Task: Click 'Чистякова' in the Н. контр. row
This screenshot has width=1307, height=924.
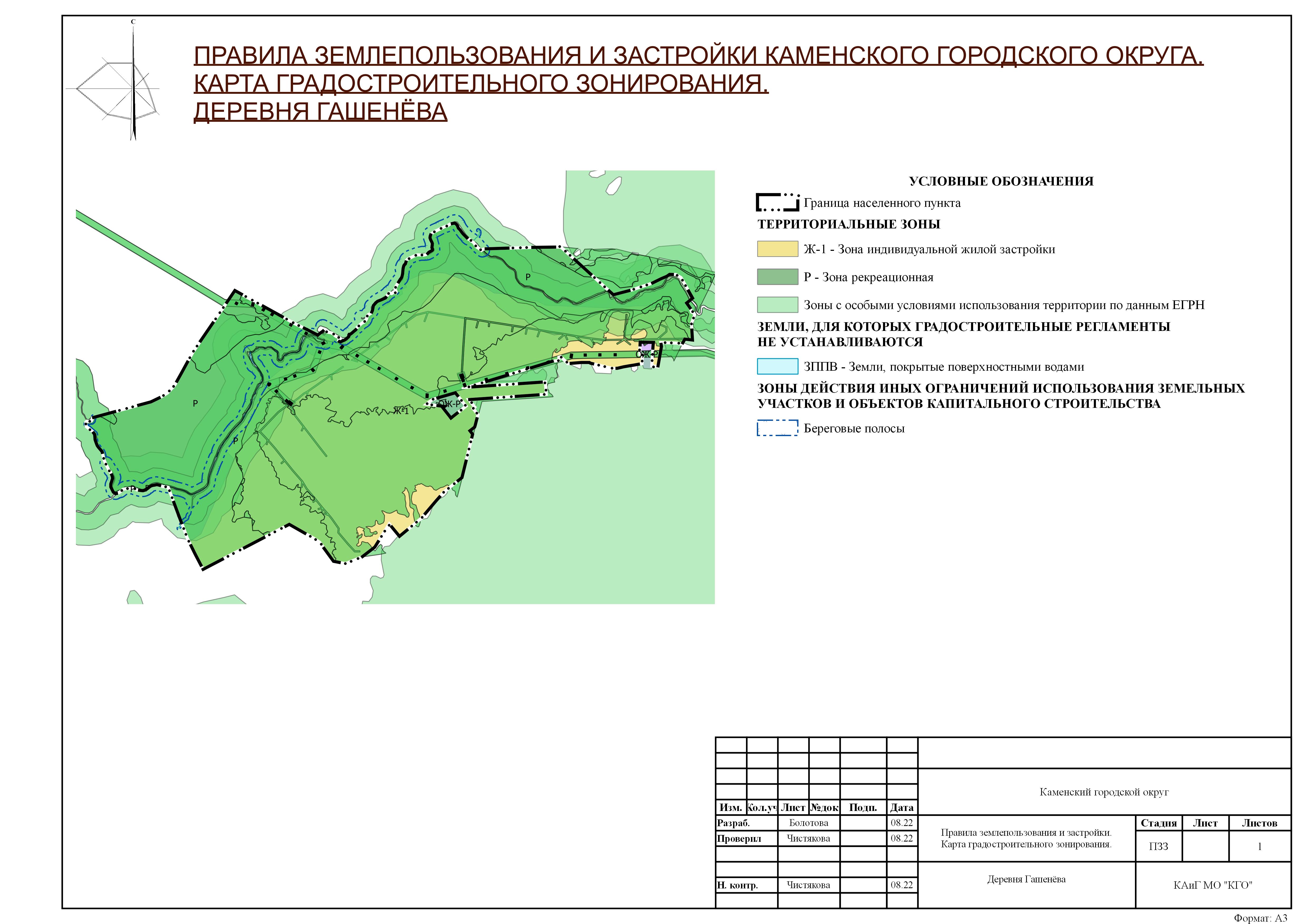Action: click(808, 885)
